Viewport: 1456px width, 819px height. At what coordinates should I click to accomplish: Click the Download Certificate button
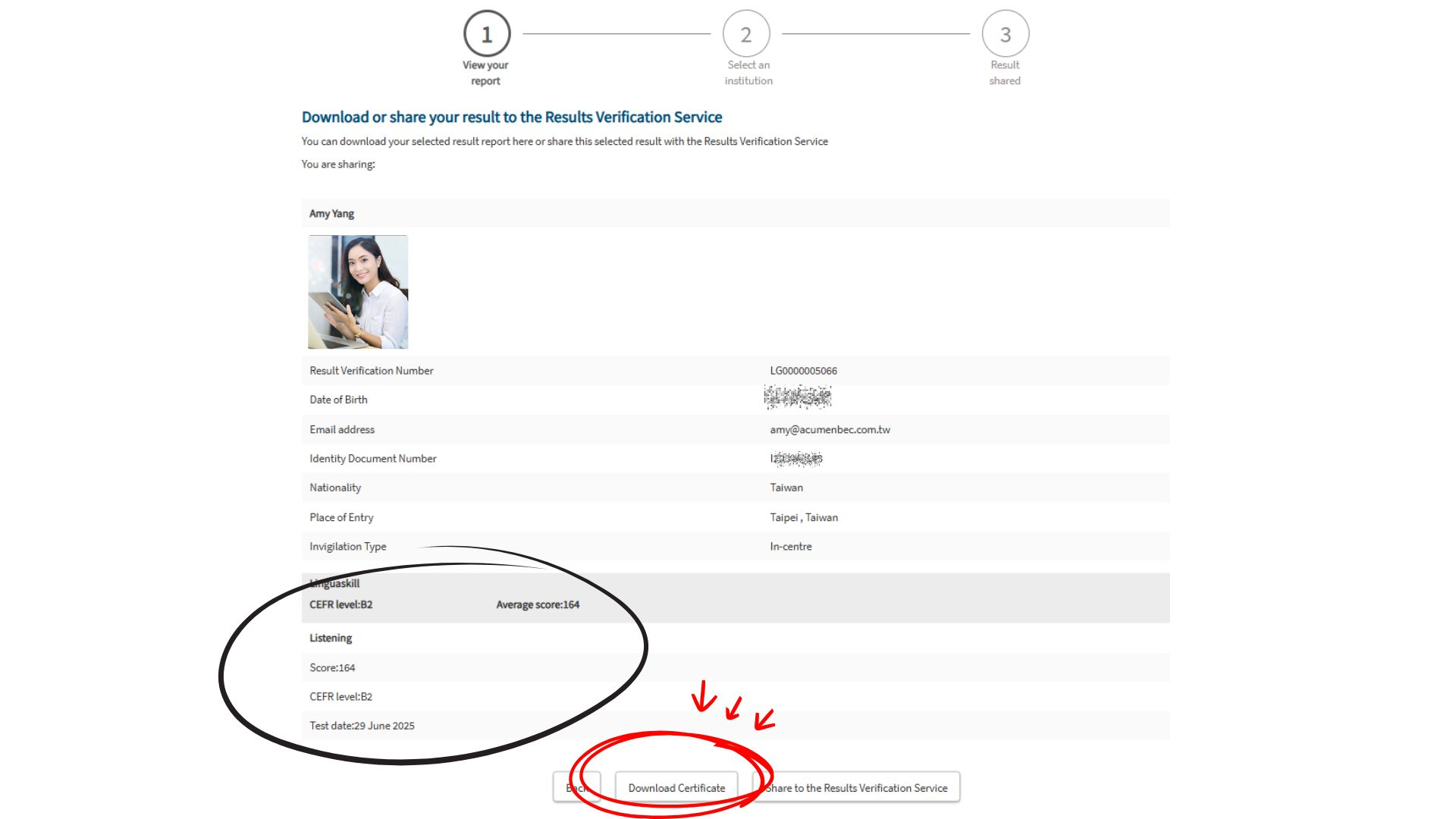(x=676, y=788)
